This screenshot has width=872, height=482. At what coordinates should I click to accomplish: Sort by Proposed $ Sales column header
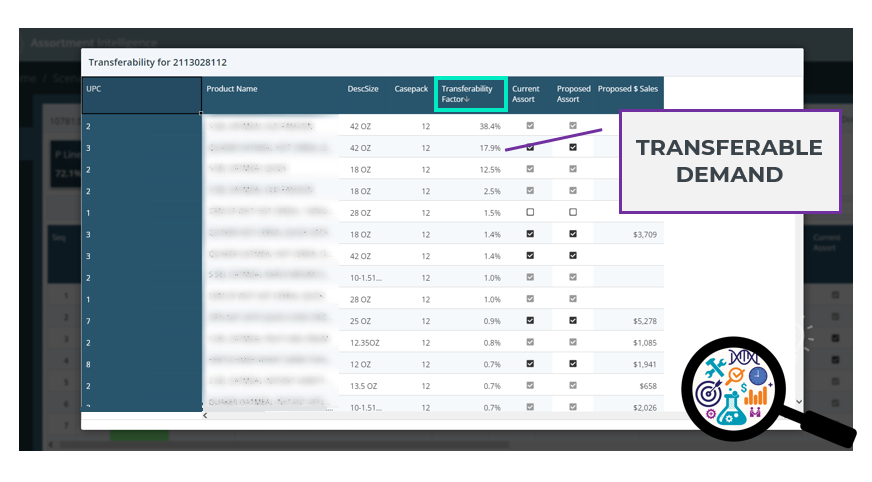pyautogui.click(x=628, y=89)
